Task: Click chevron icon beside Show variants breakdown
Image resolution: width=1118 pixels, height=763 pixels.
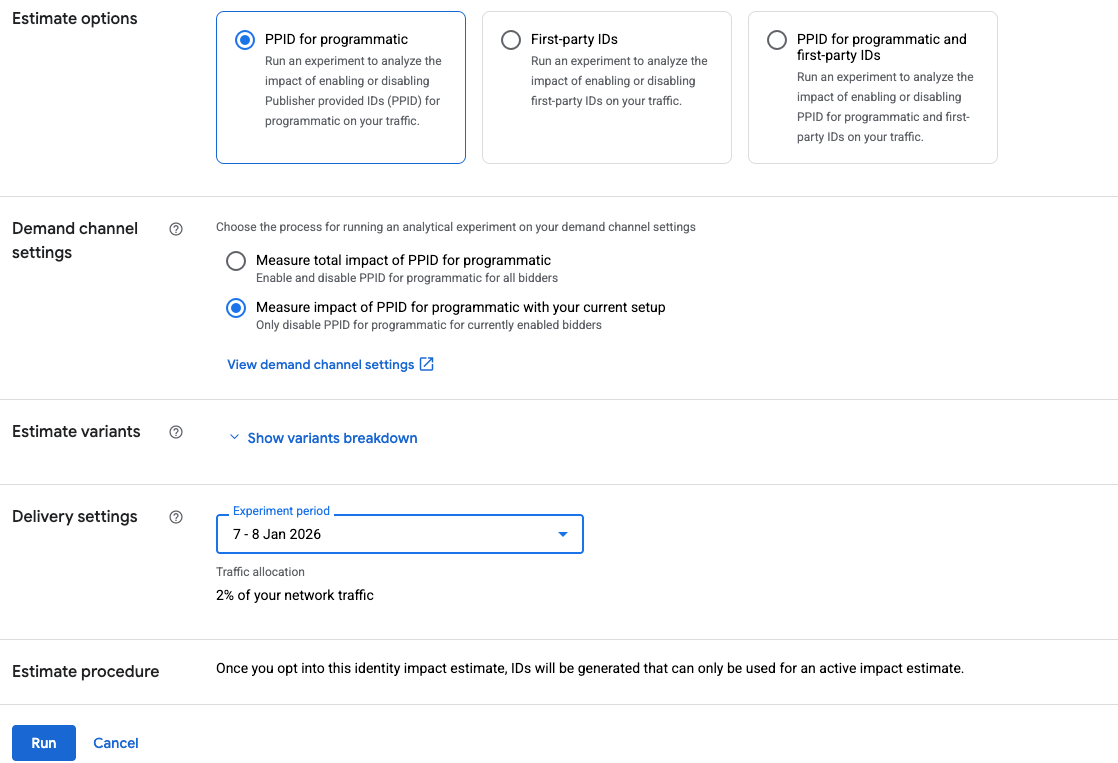Action: (x=234, y=438)
